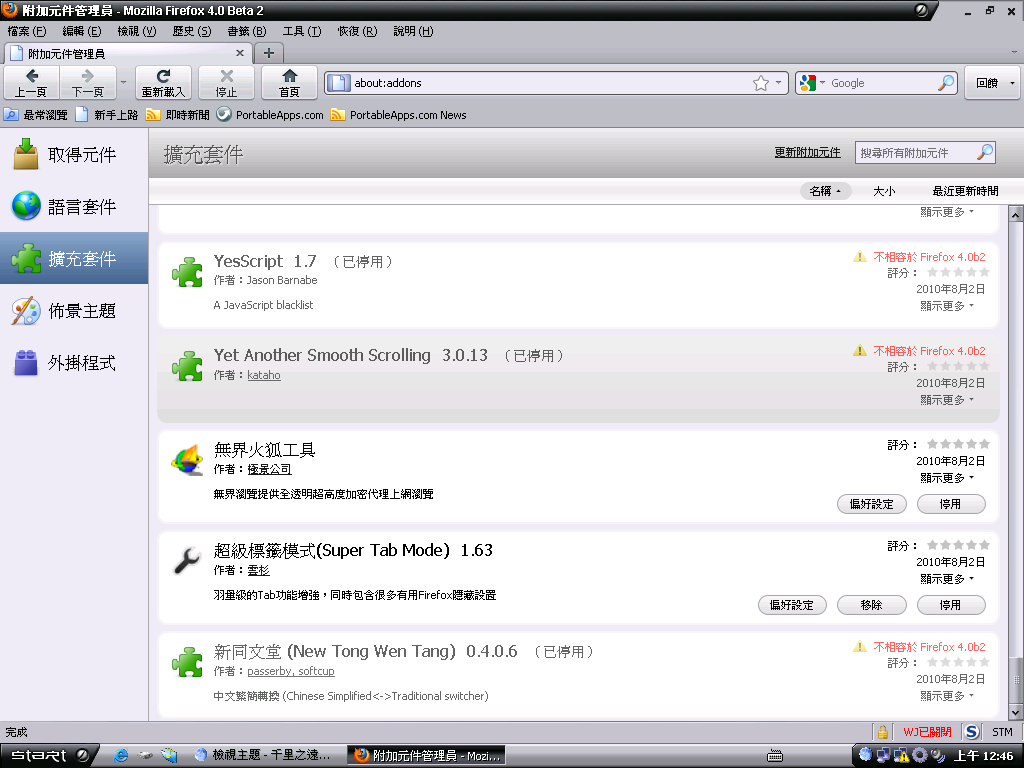This screenshot has height=768, width=1024.
Task: Open Internet Explorer from taskbar quick launch
Action: [121, 756]
